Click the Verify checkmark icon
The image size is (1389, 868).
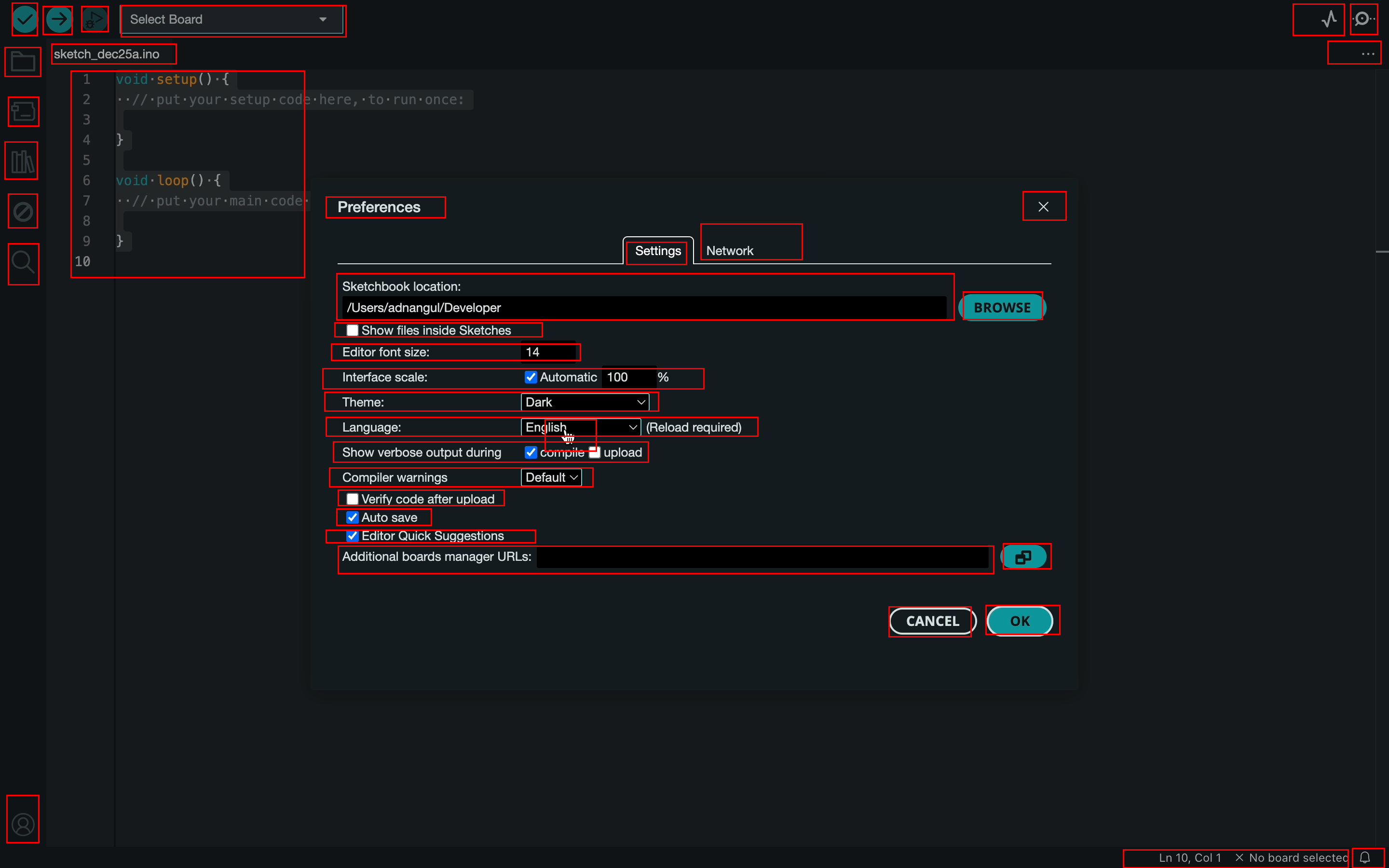pyautogui.click(x=25, y=19)
